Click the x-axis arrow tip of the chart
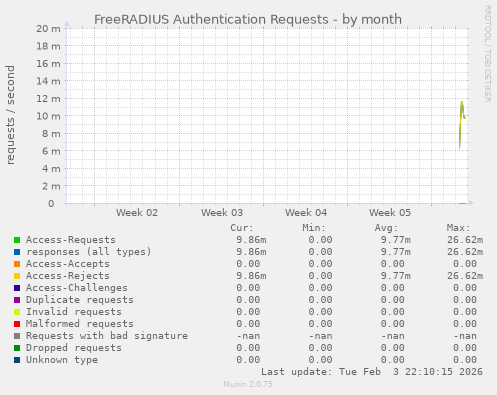This screenshot has width=497, height=395. click(x=471, y=203)
